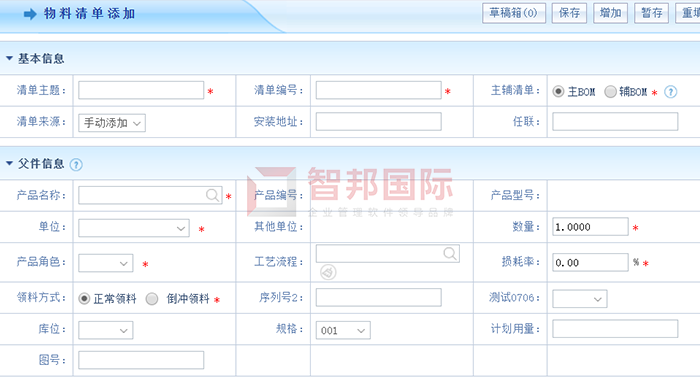The image size is (700, 380).
Task: Click the 领料方式 label
Action: pos(41,297)
